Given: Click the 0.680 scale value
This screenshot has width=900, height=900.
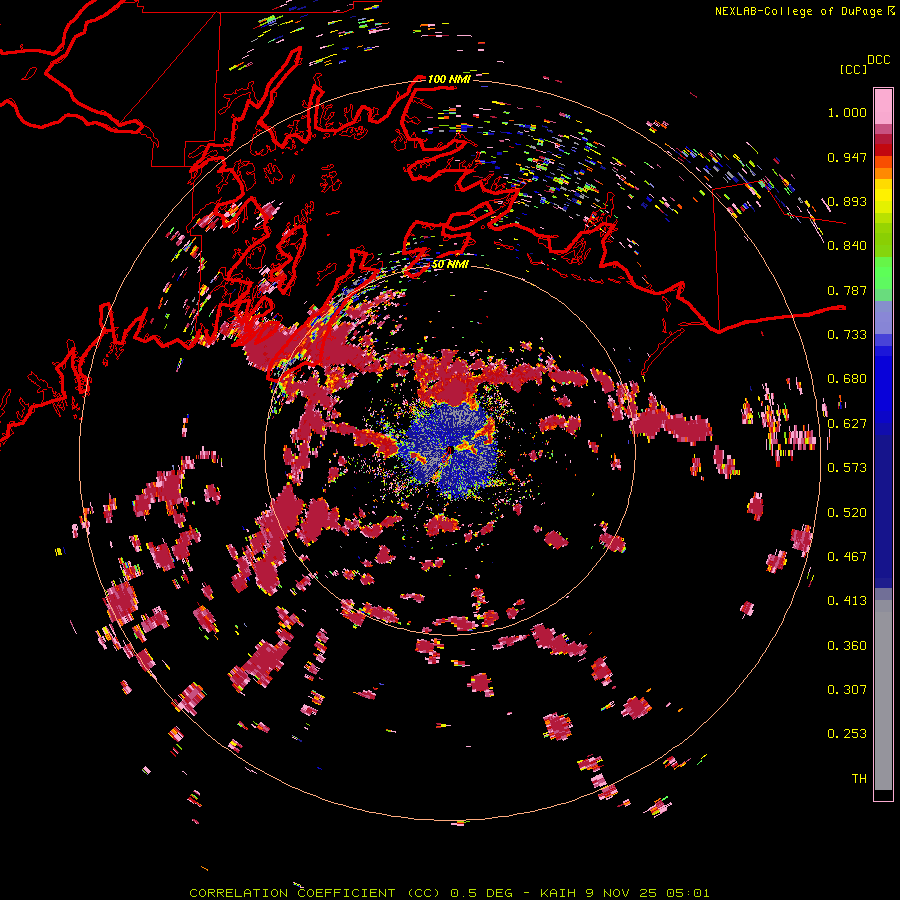Looking at the screenshot, I should (x=847, y=379).
